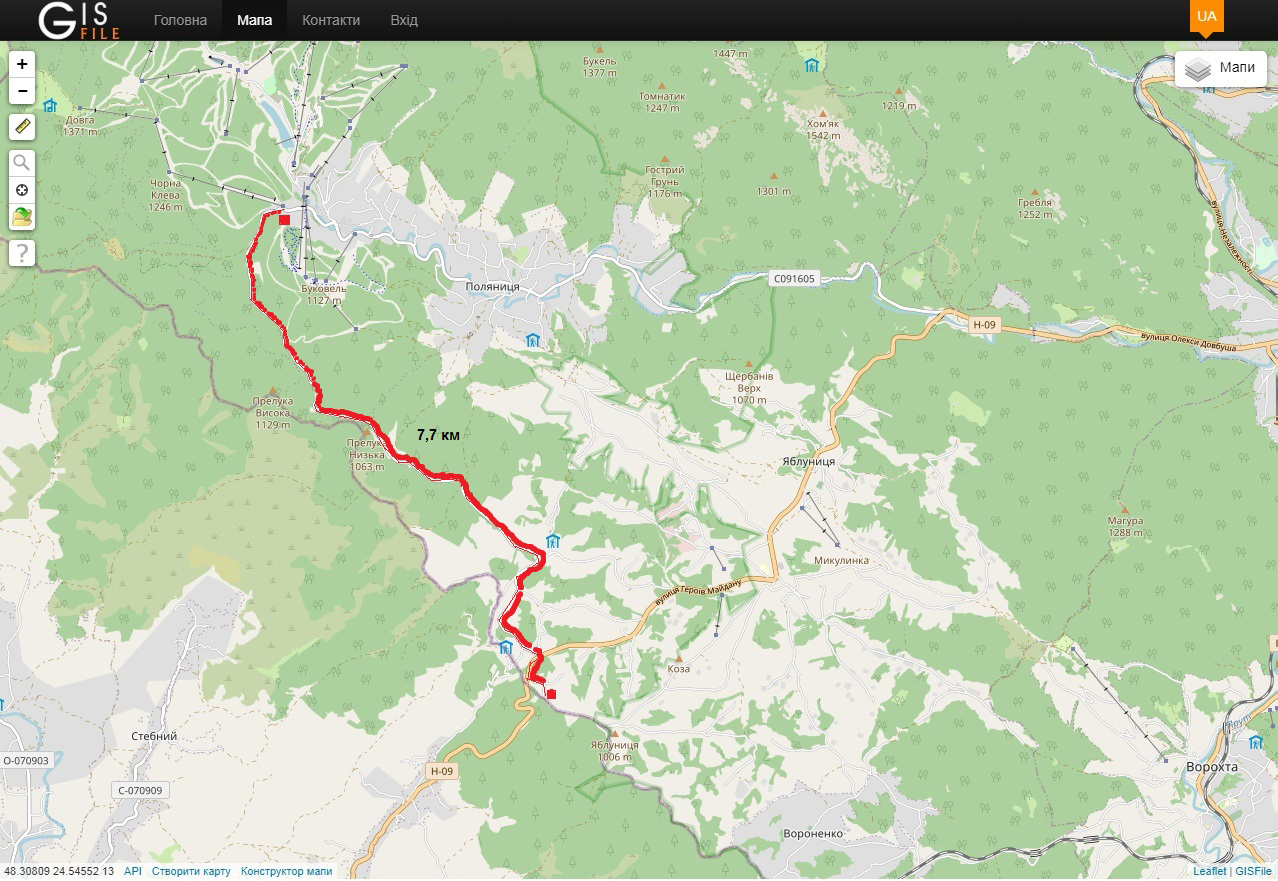Click the GIS File logo
This screenshot has width=1278, height=881.
point(80,20)
